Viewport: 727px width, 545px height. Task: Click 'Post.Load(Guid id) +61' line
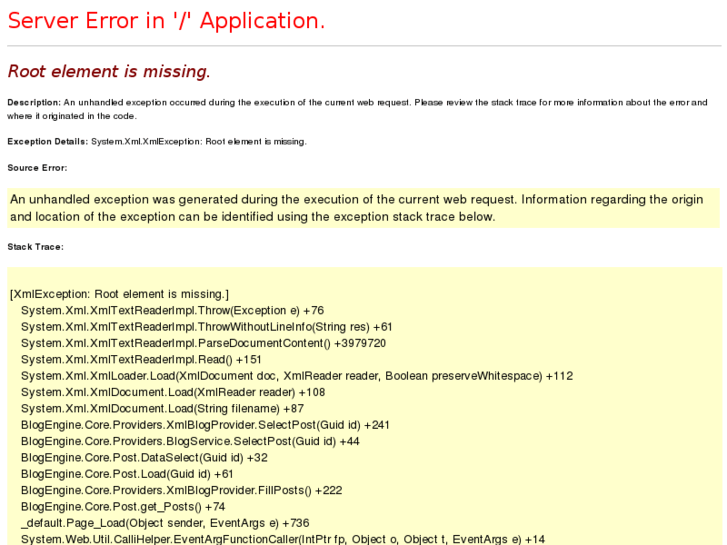click(x=127, y=474)
